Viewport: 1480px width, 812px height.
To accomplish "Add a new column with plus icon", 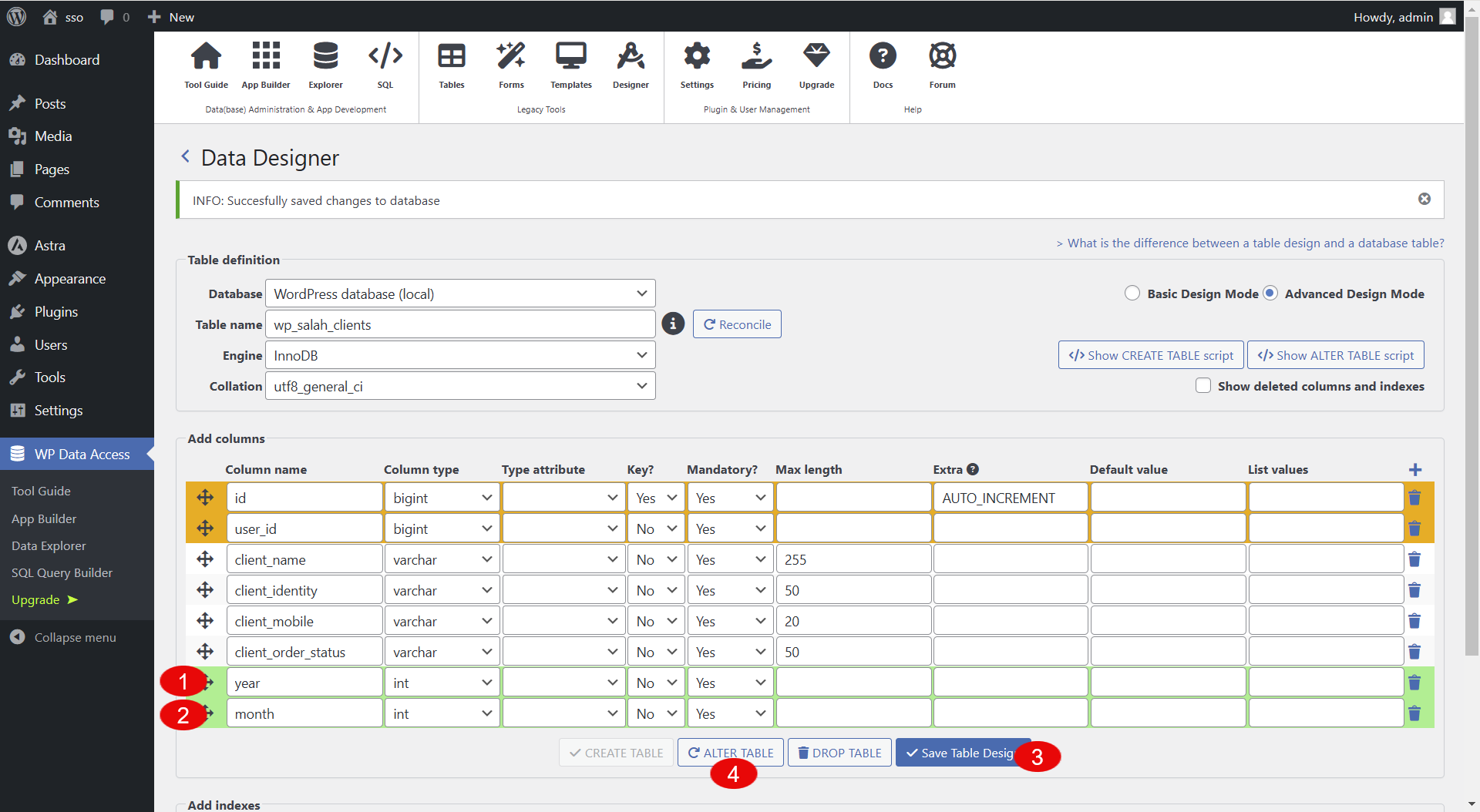I will [x=1414, y=470].
